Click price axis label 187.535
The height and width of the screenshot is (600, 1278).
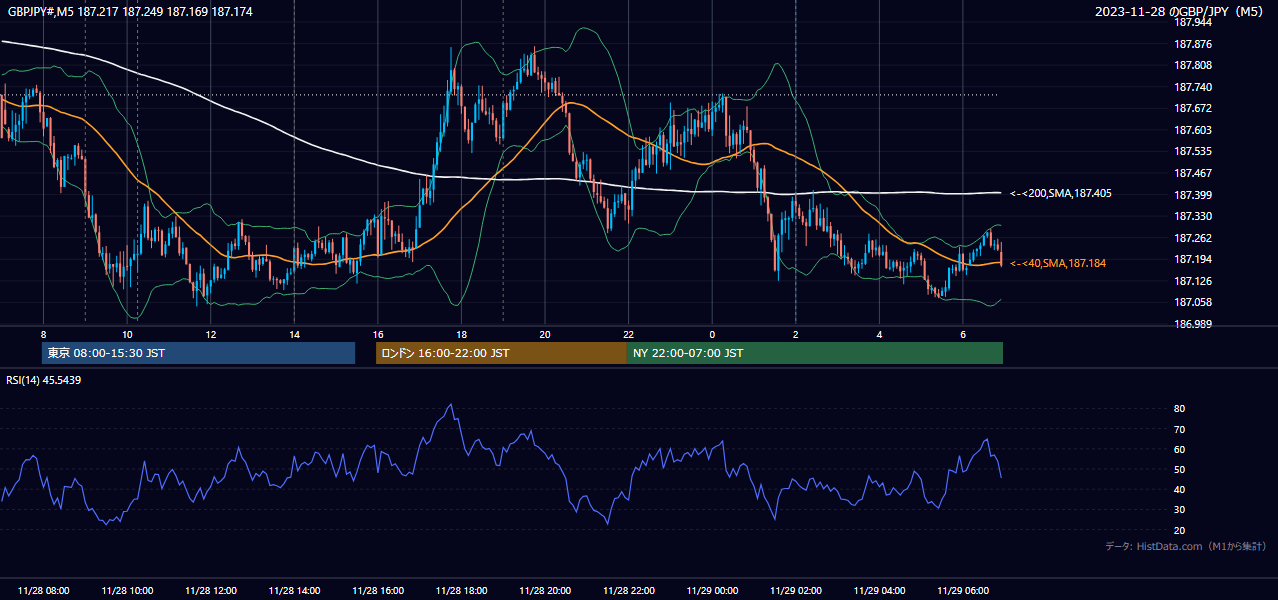1192,151
